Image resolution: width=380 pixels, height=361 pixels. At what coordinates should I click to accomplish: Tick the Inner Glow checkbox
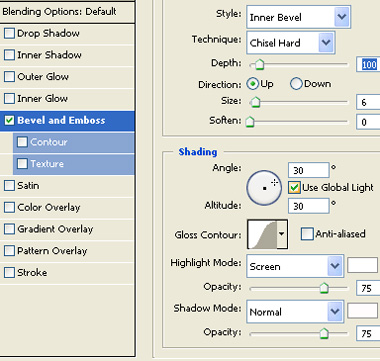tap(9, 99)
